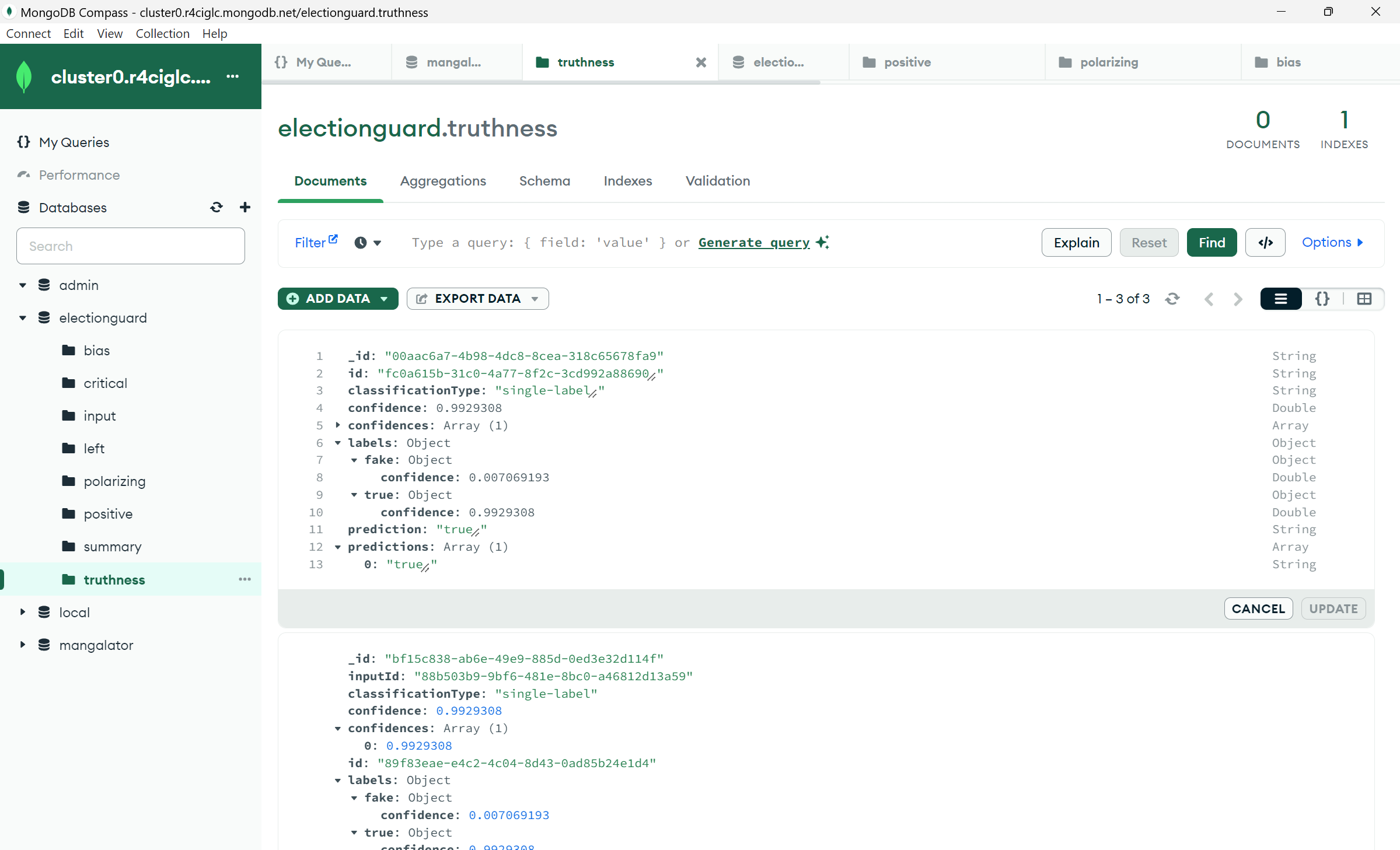Collapse the electionguard database tree
The image size is (1400, 850).
(23, 318)
